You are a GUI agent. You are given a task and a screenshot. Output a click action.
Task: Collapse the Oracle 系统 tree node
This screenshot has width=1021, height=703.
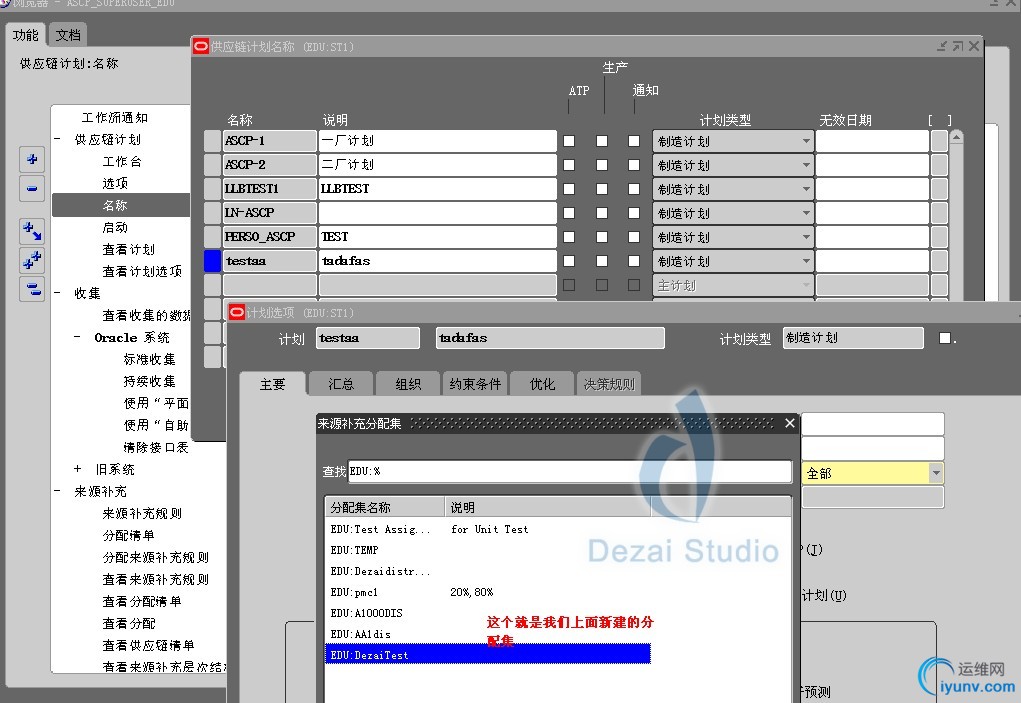coord(77,337)
